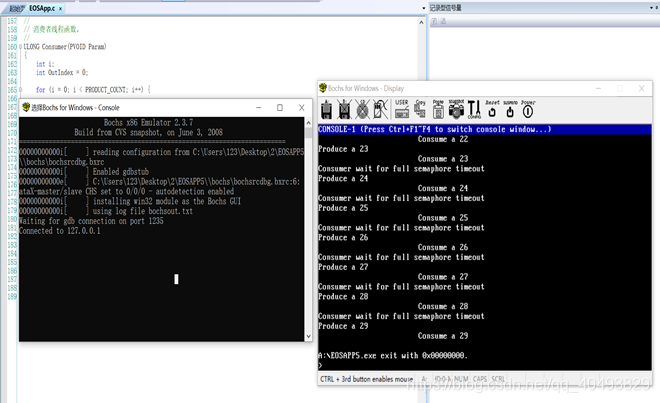Open the semaphore panel options dropdown
The image size is (660, 403).
click(x=651, y=8)
